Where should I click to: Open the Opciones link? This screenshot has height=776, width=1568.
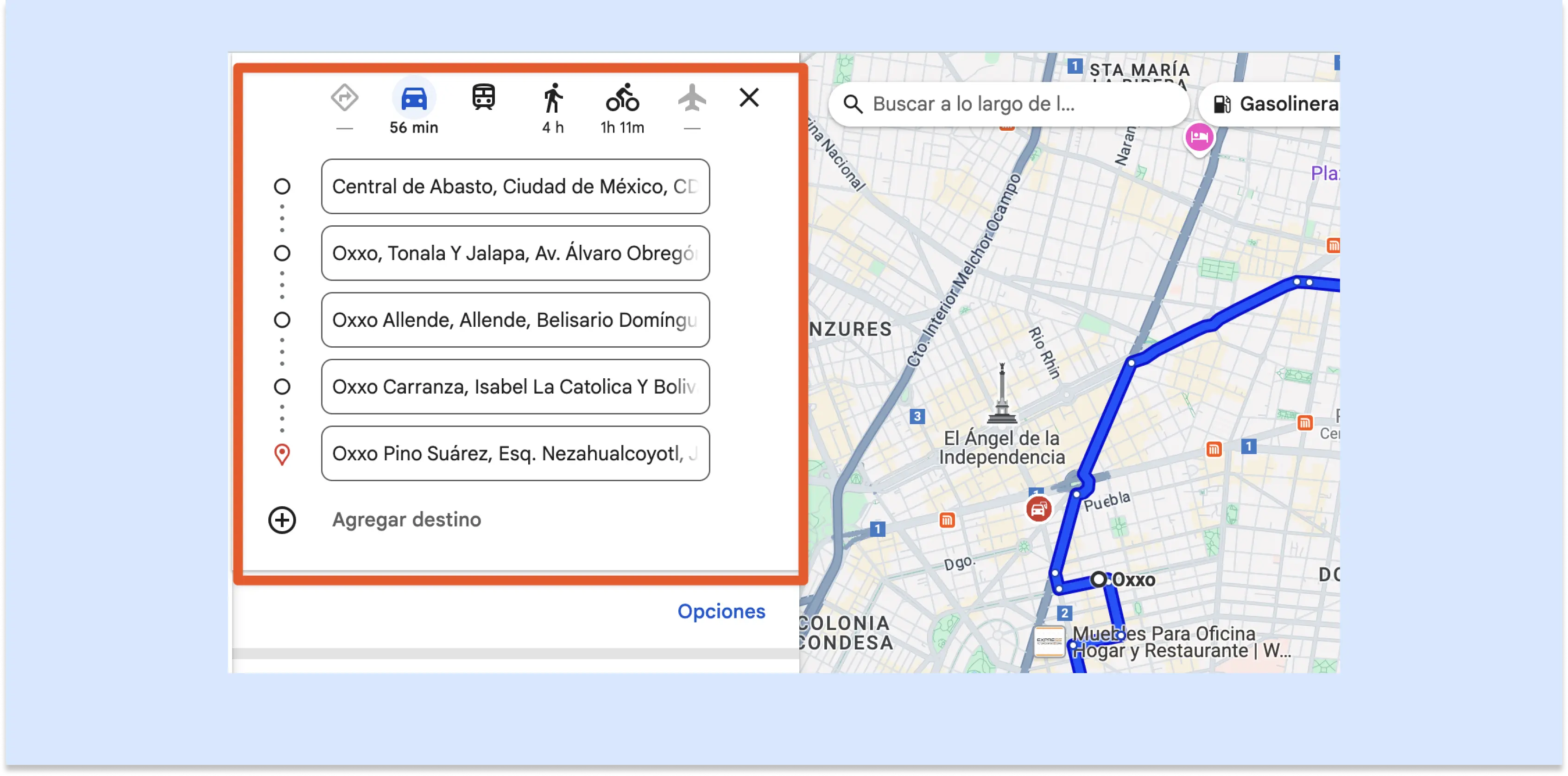(x=721, y=611)
